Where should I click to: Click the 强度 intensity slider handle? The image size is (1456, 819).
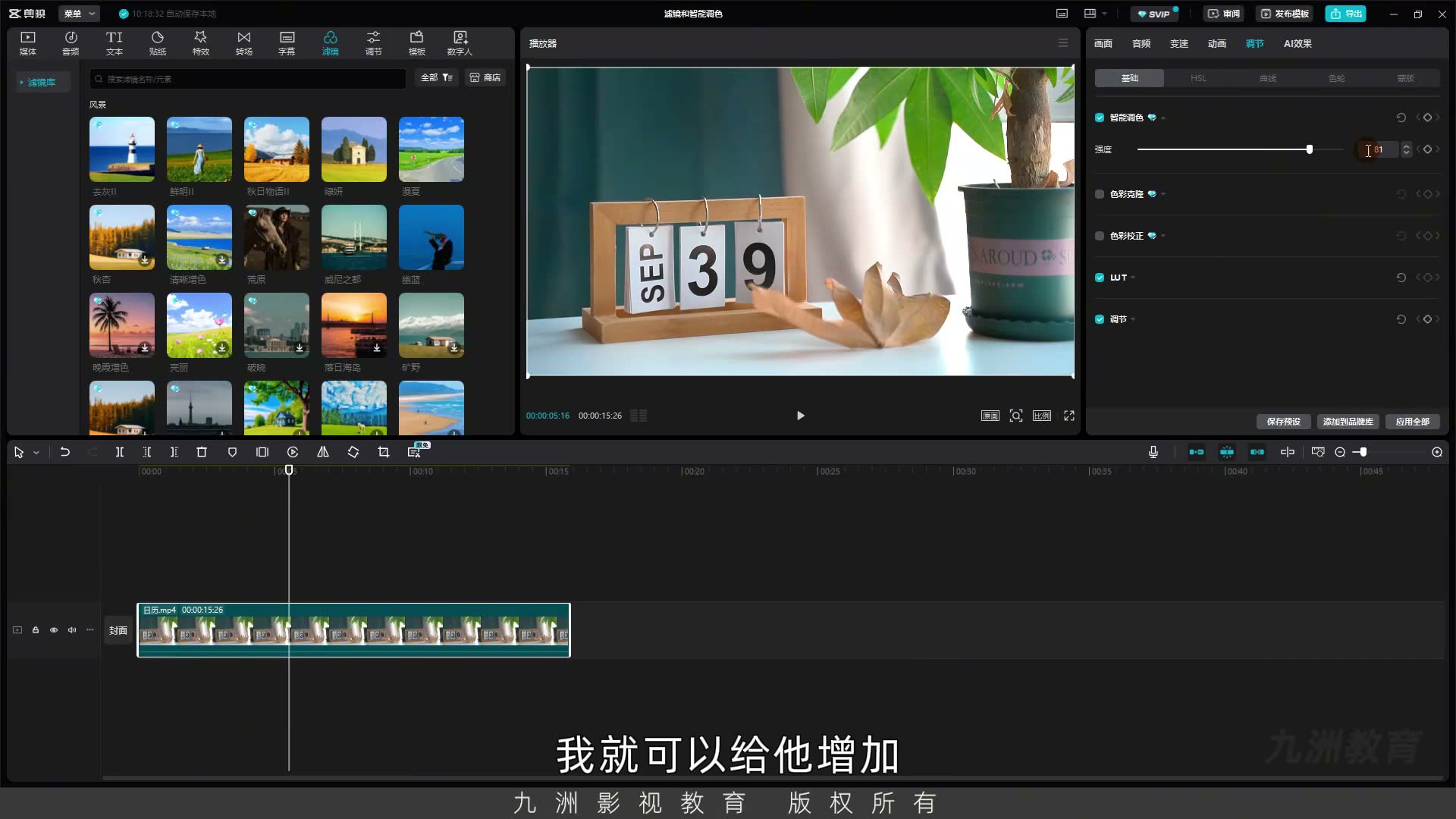pos(1310,149)
